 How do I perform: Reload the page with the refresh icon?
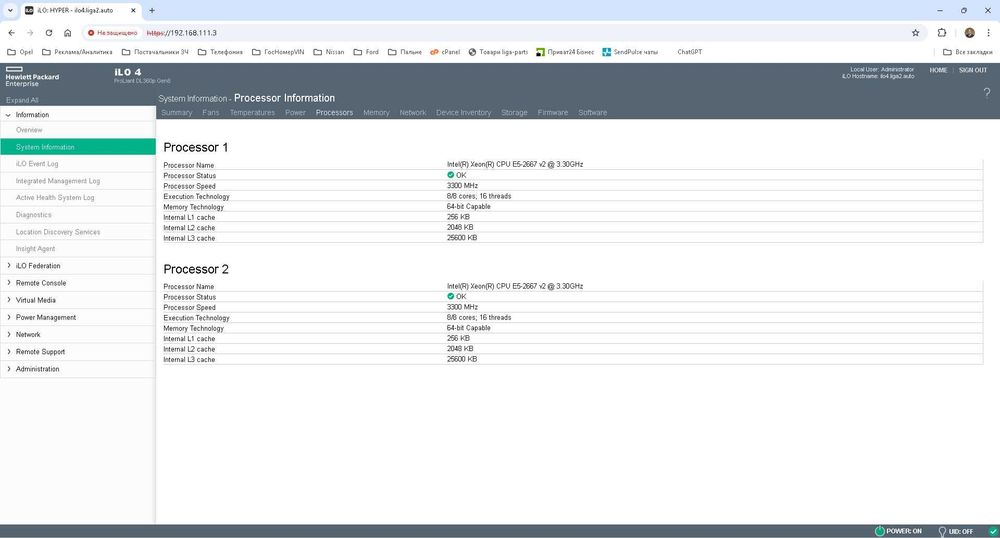coord(48,33)
